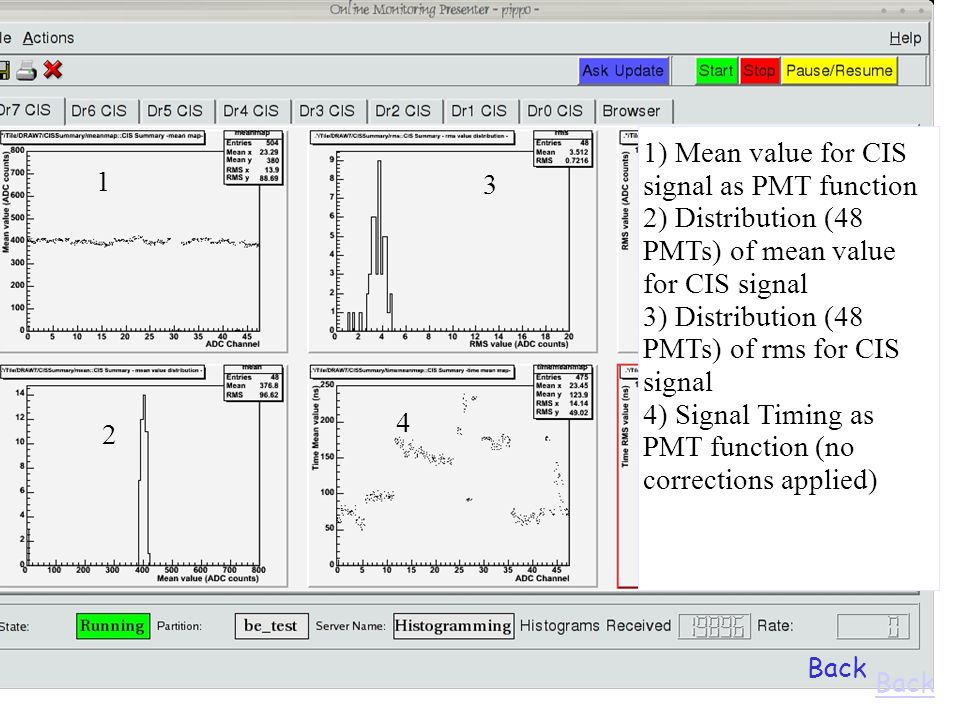Click the blue Back link
This screenshot has height=720, width=960.
[x=837, y=667]
